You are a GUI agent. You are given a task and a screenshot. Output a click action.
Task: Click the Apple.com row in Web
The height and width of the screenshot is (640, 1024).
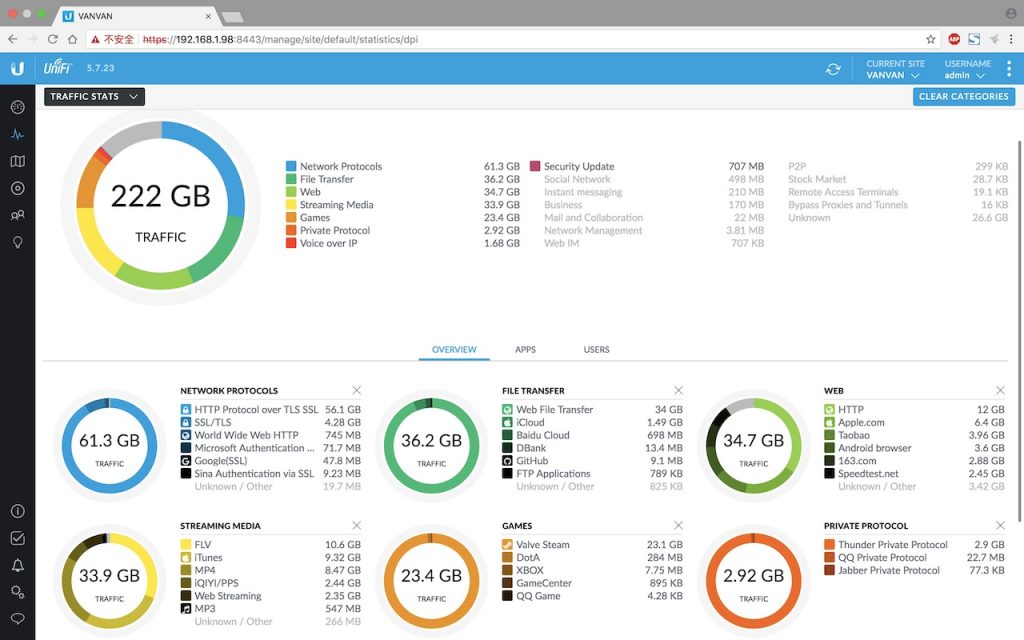point(914,423)
